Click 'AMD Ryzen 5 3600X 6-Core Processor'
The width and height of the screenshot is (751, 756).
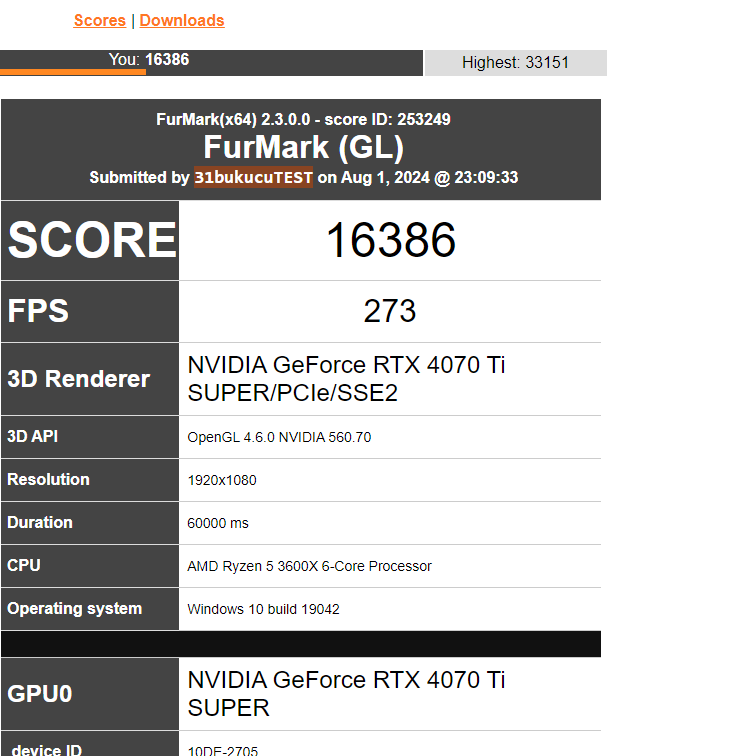(309, 566)
